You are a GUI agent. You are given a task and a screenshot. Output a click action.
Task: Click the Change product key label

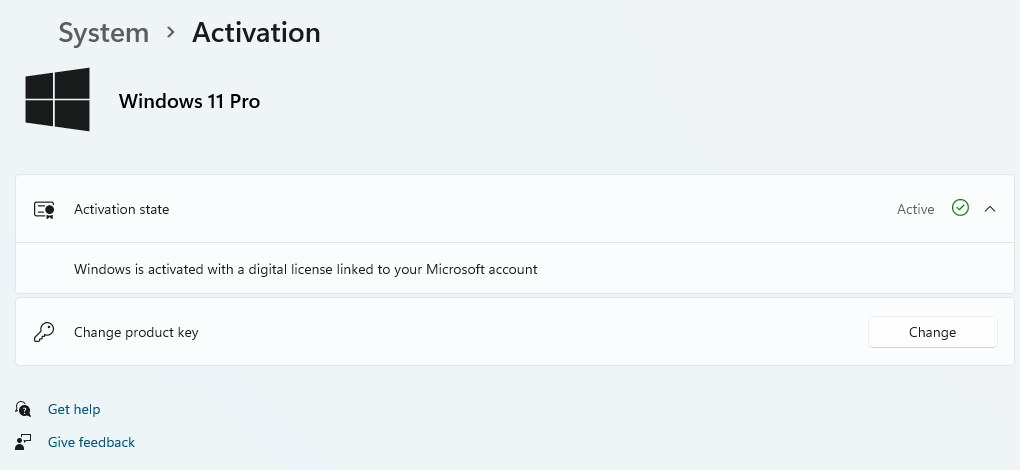(x=136, y=332)
